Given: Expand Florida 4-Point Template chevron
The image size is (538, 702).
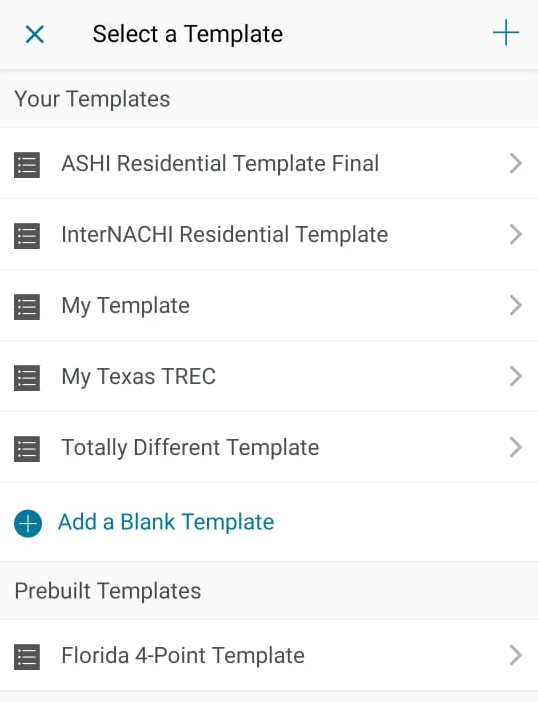Looking at the screenshot, I should coord(516,655).
